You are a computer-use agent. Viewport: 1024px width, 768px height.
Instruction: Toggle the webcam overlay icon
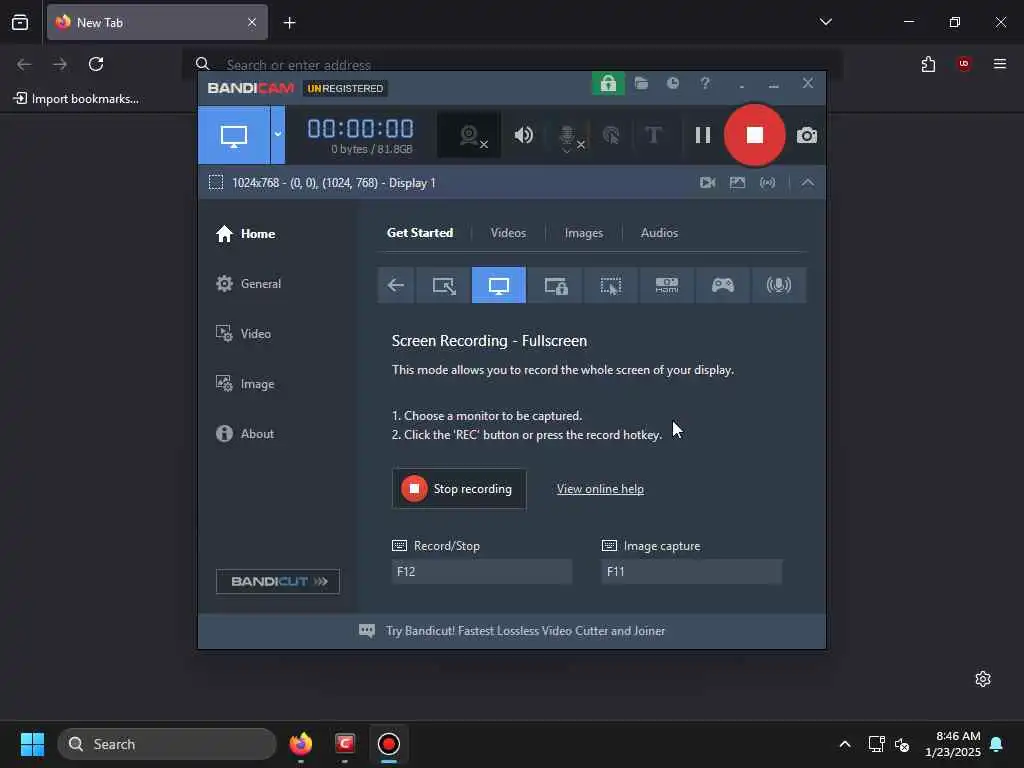coord(469,135)
